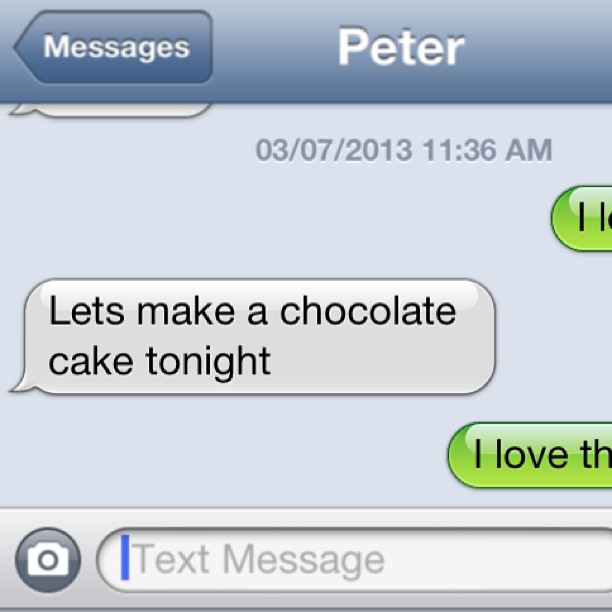Image resolution: width=612 pixels, height=612 pixels.
Task: Click the blue text cursor in message field
Action: (x=125, y=557)
